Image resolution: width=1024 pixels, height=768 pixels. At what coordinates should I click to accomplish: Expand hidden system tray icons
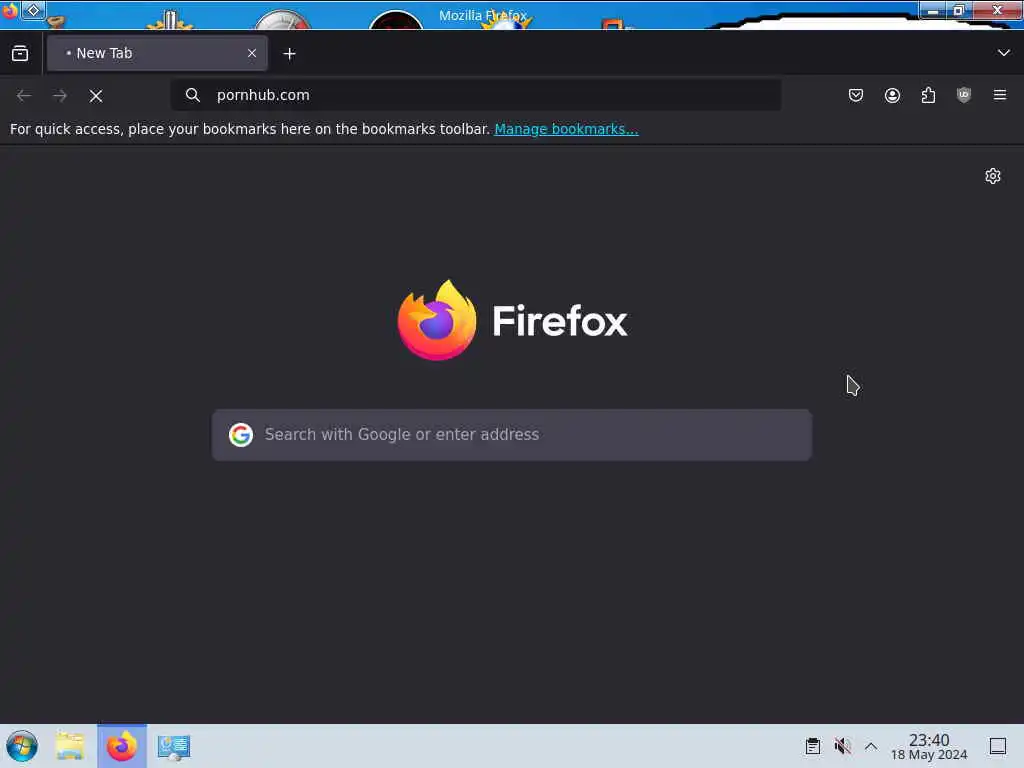[x=871, y=746]
